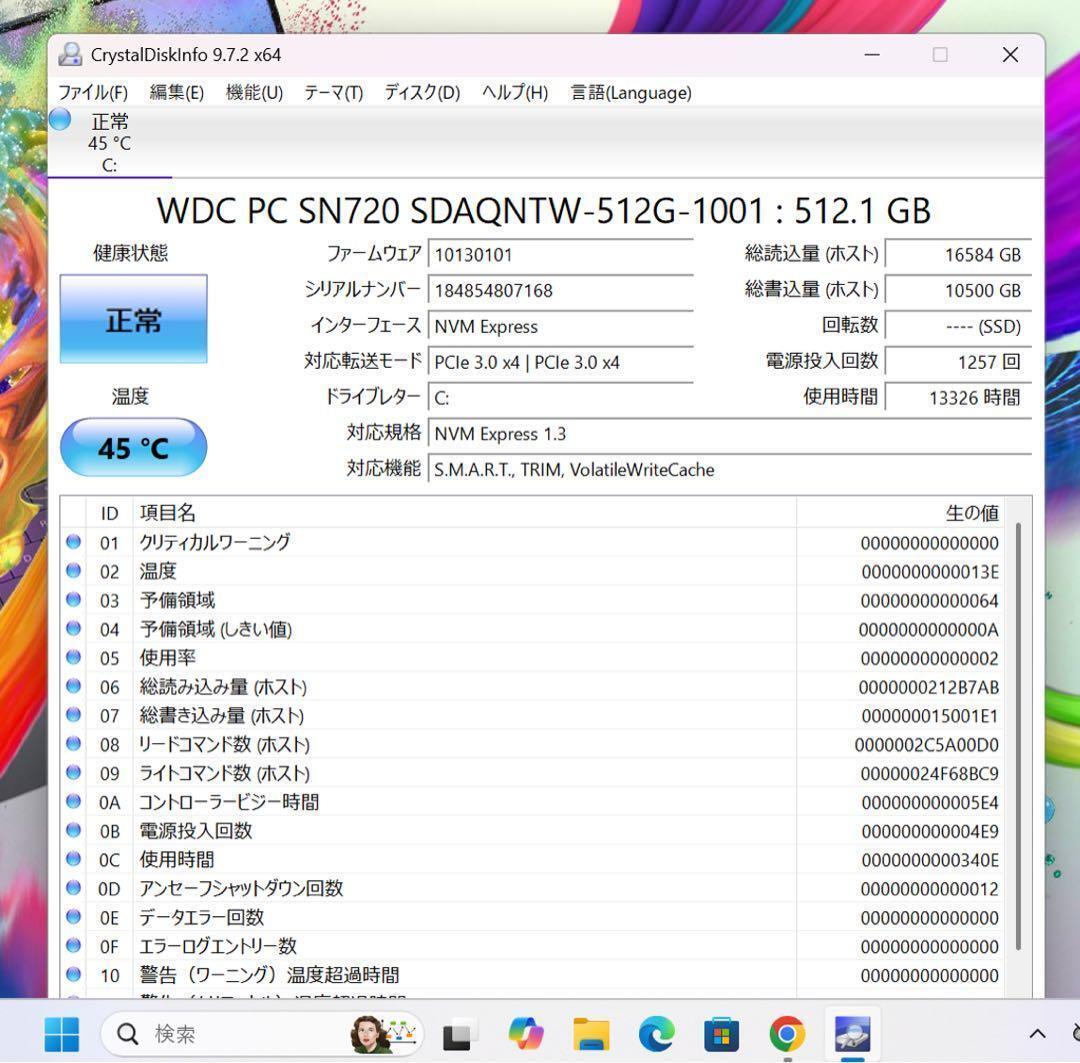
Task: Select the C: drive status orb
Action: click(61, 120)
